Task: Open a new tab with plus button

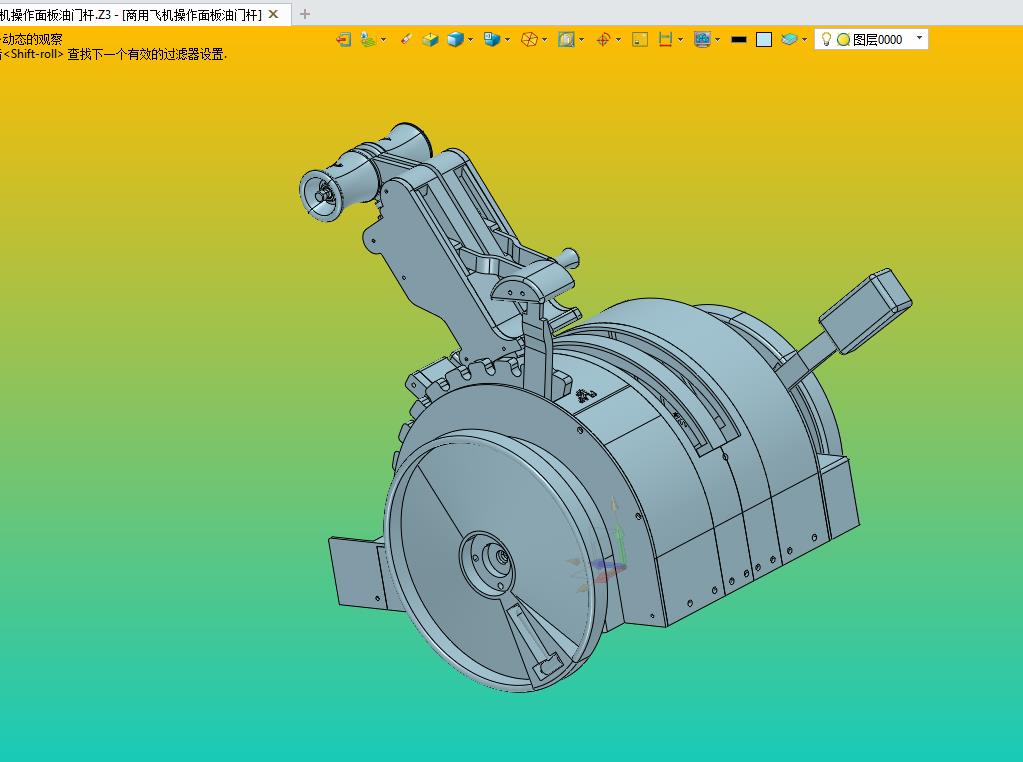Action: pos(305,14)
